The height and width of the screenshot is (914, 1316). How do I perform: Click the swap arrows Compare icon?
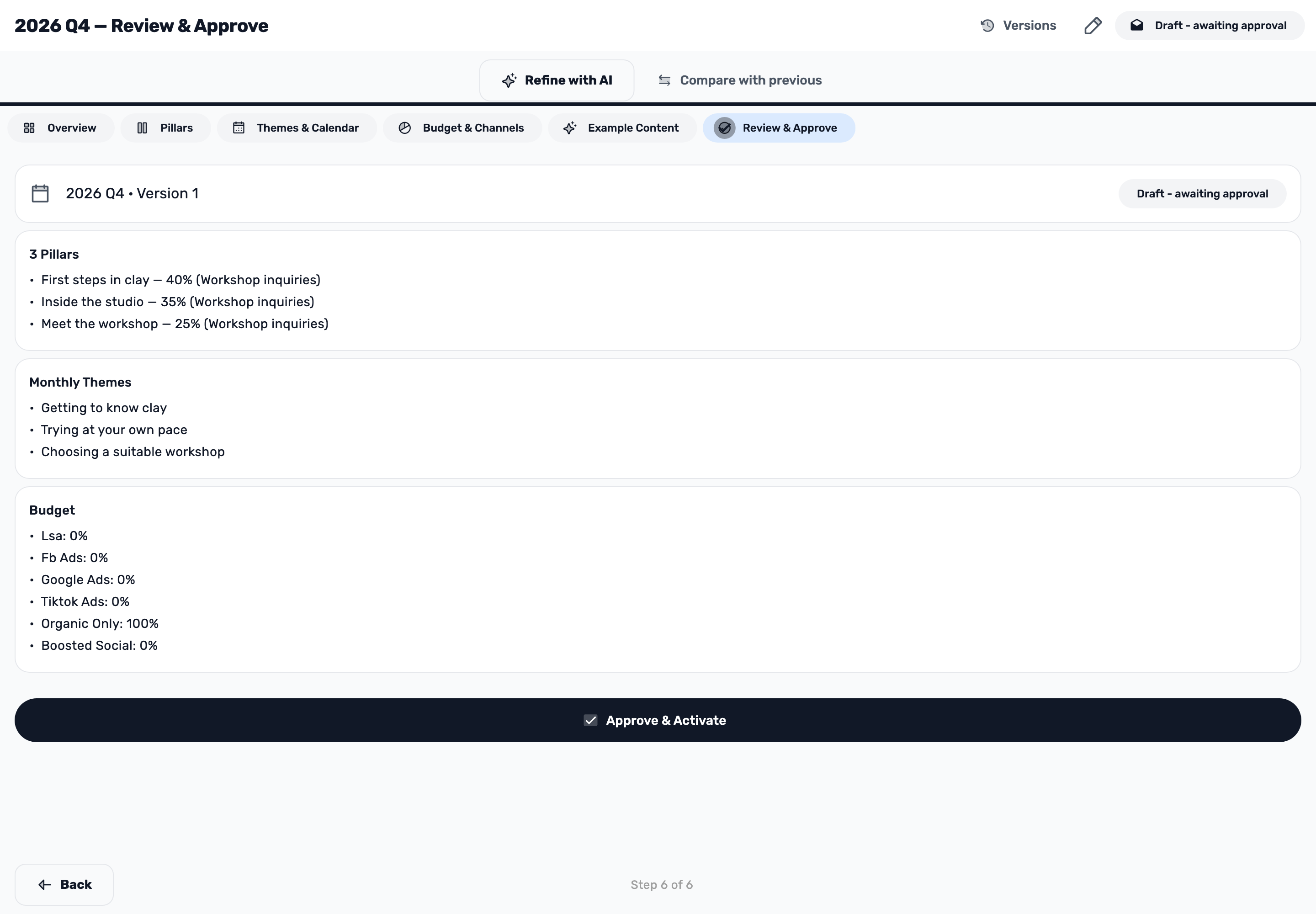664,80
